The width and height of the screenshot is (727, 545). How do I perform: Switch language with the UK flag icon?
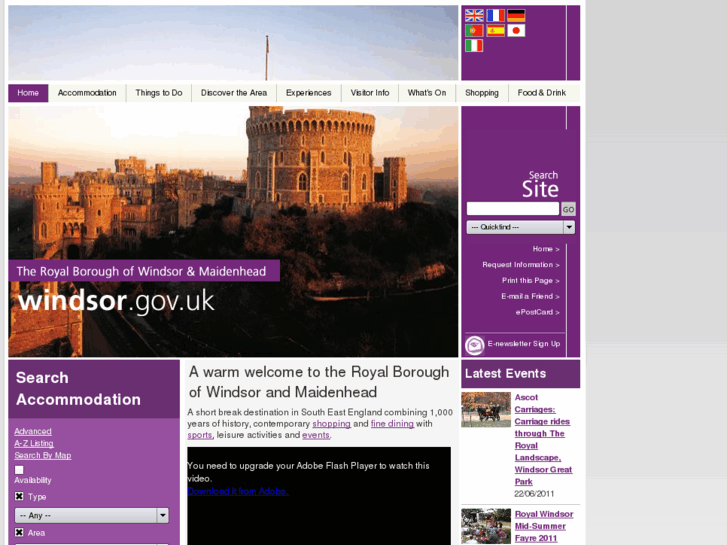point(474,16)
